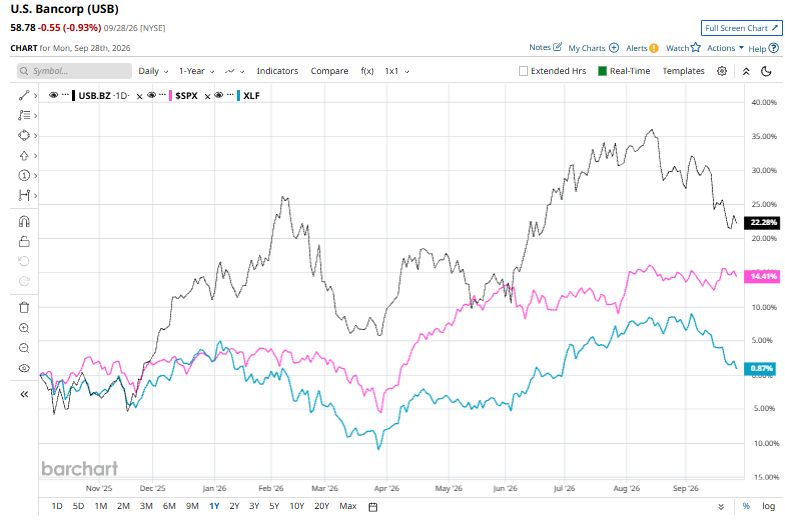Image resolution: width=785 pixels, height=522 pixels.
Task: Toggle visibility of the $SPX series
Action: coord(152,95)
